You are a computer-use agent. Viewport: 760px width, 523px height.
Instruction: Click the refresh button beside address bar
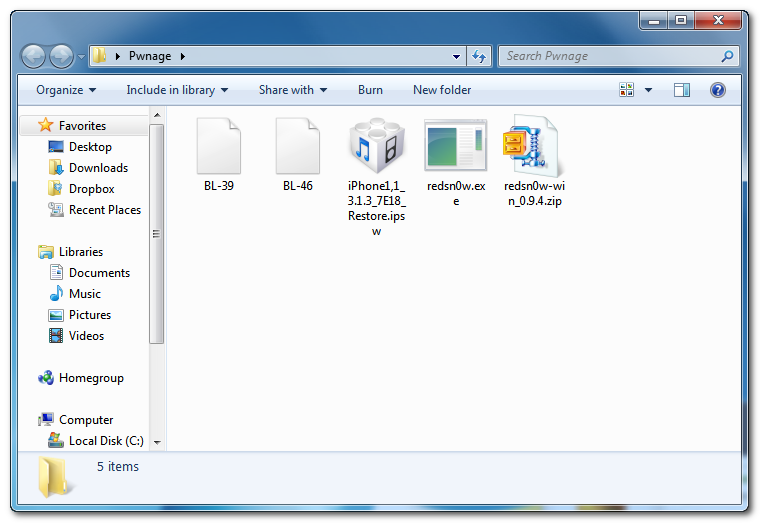point(478,56)
